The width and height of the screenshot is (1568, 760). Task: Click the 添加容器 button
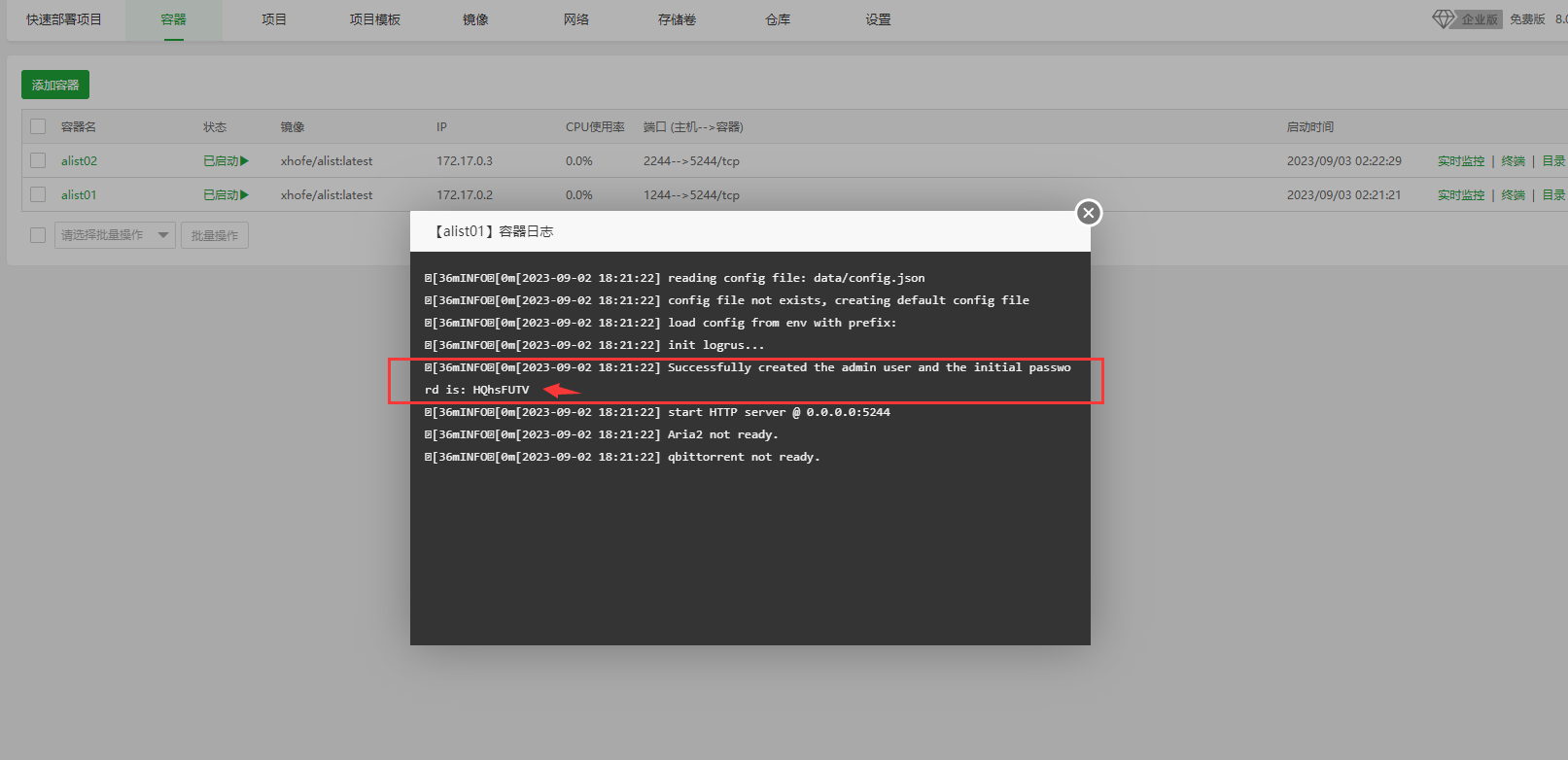click(55, 85)
